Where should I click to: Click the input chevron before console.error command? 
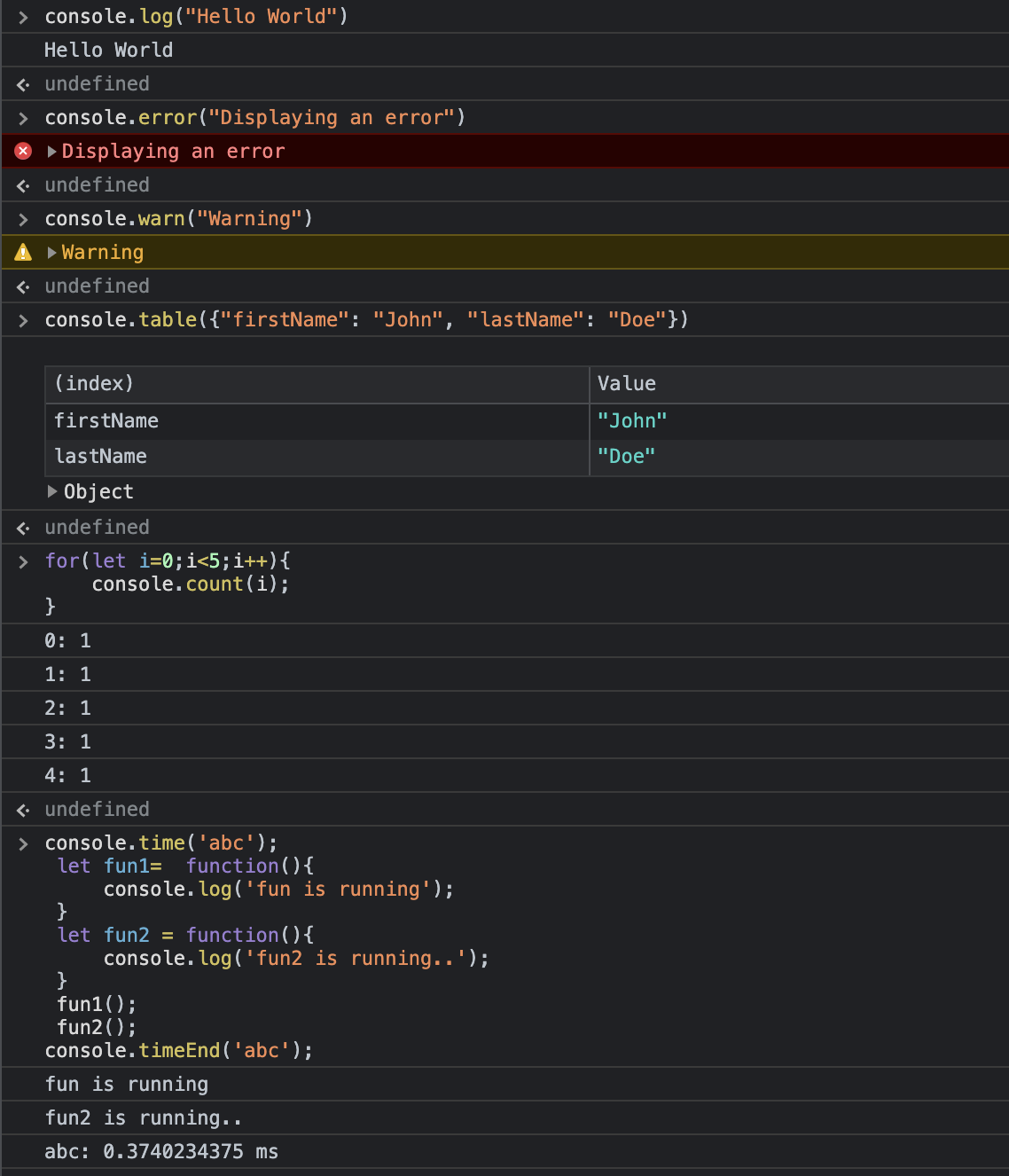[x=23, y=119]
